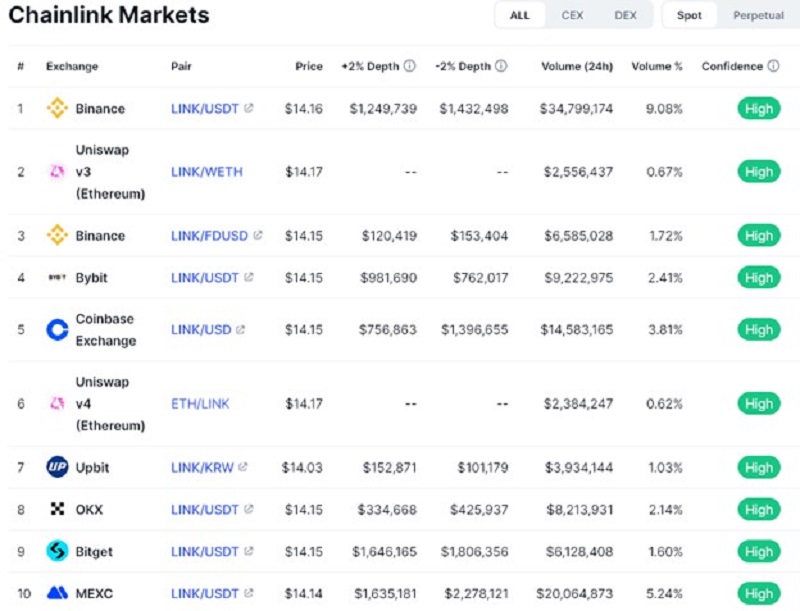The image size is (800, 611).
Task: Click the MEXC exchange name
Action: [x=94, y=593]
